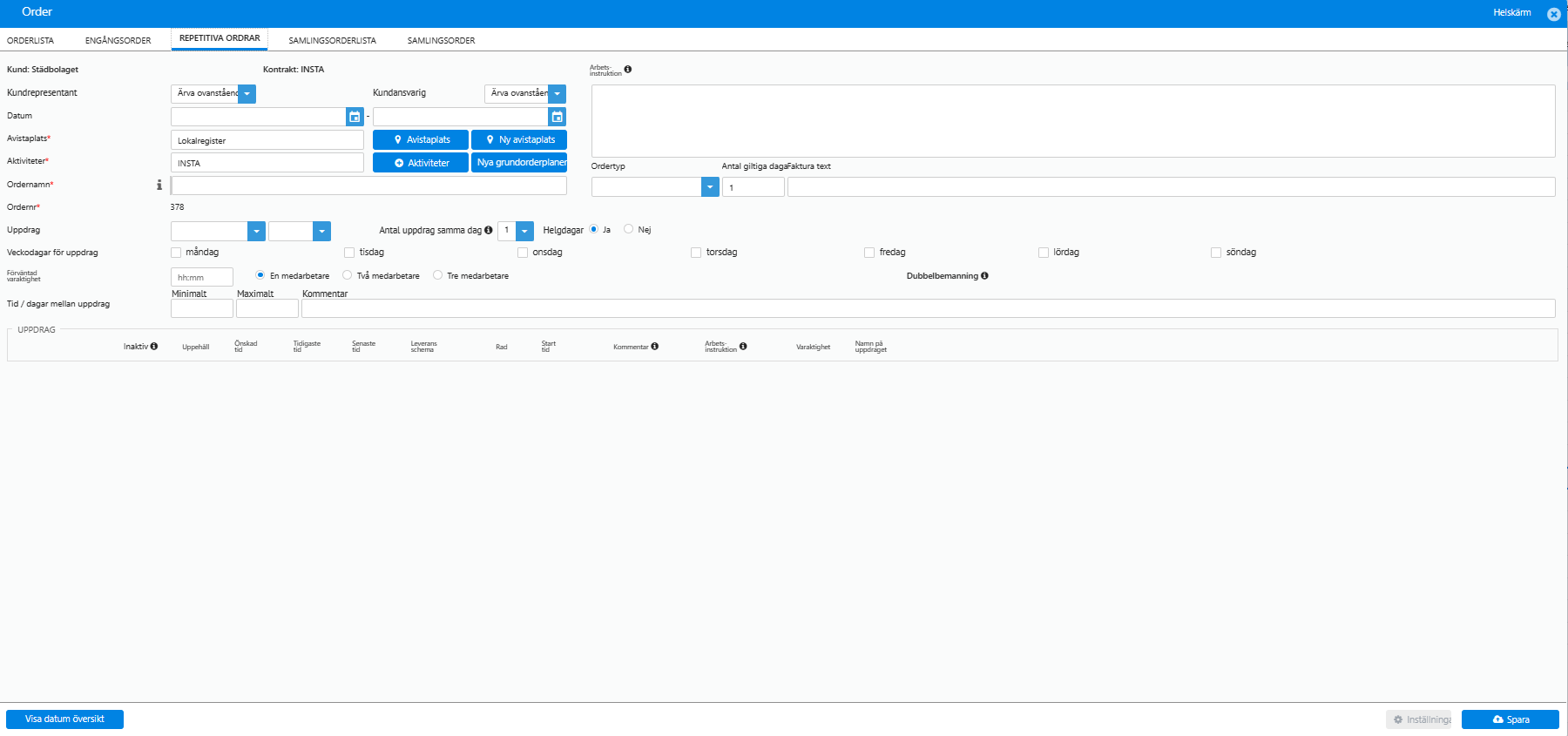Click the Namn på uppdraget column header
This screenshot has width=1568, height=736.
(x=871, y=347)
